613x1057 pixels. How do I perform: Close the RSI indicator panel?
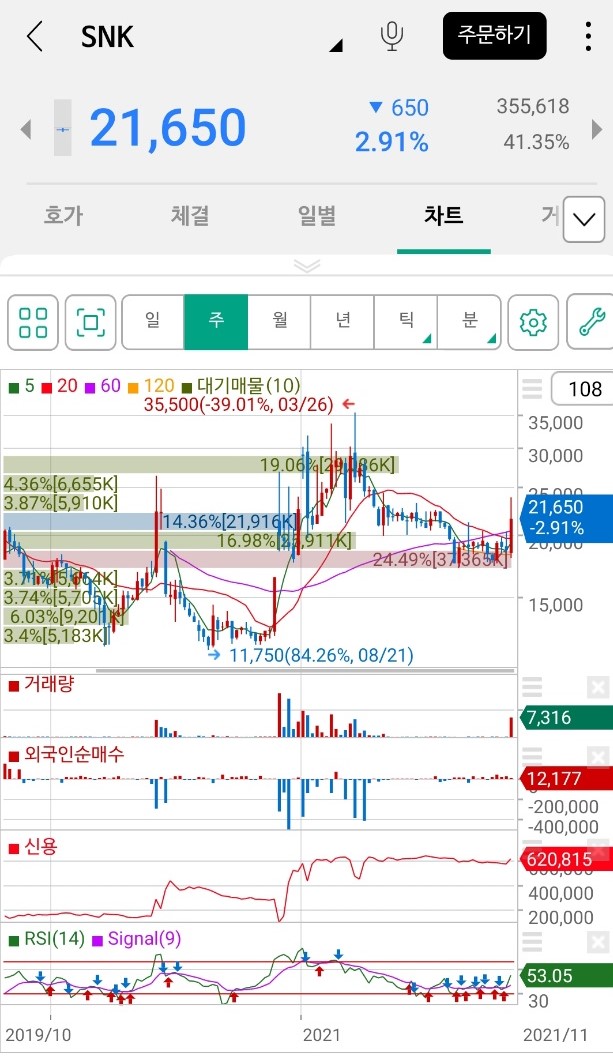pos(597,942)
